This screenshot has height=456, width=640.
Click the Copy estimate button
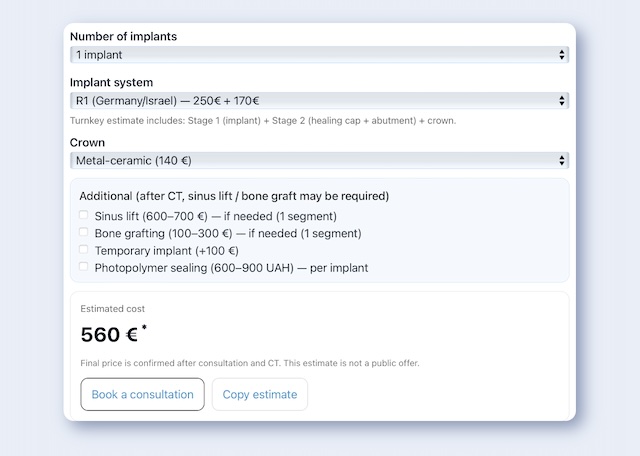(260, 394)
